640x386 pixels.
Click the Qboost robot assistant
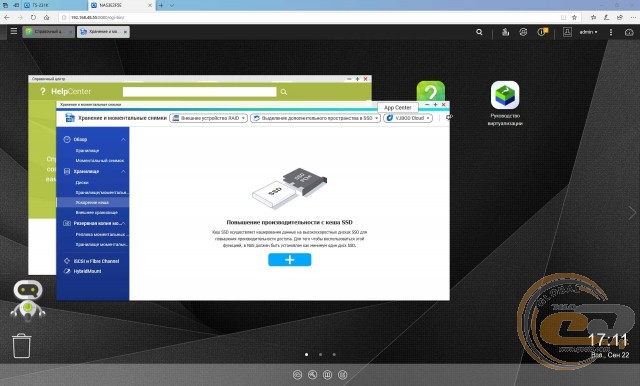tap(28, 300)
